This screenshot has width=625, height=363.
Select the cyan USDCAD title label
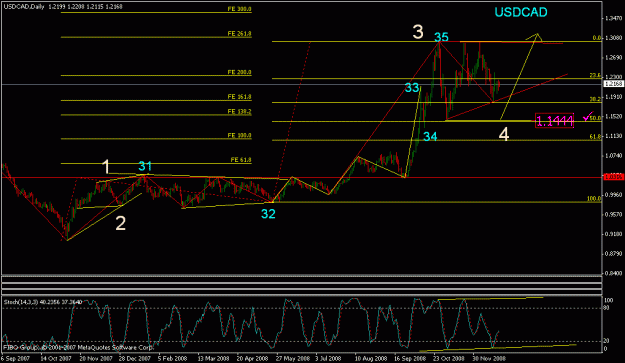pyautogui.click(x=521, y=12)
